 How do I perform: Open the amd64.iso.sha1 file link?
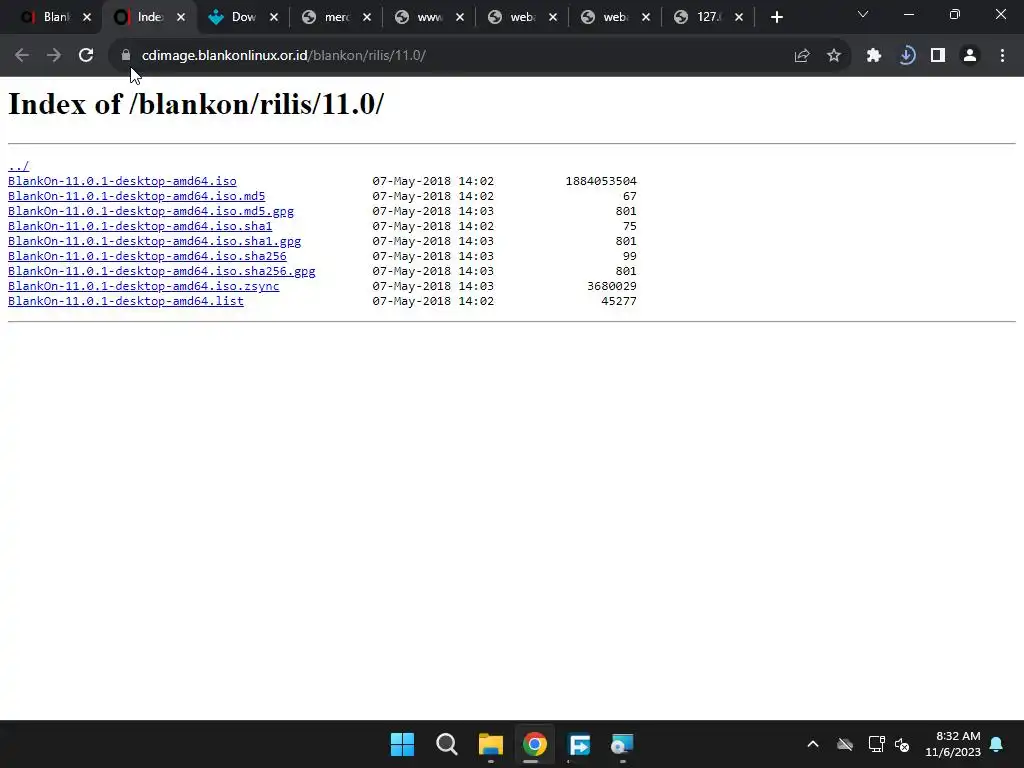click(140, 226)
